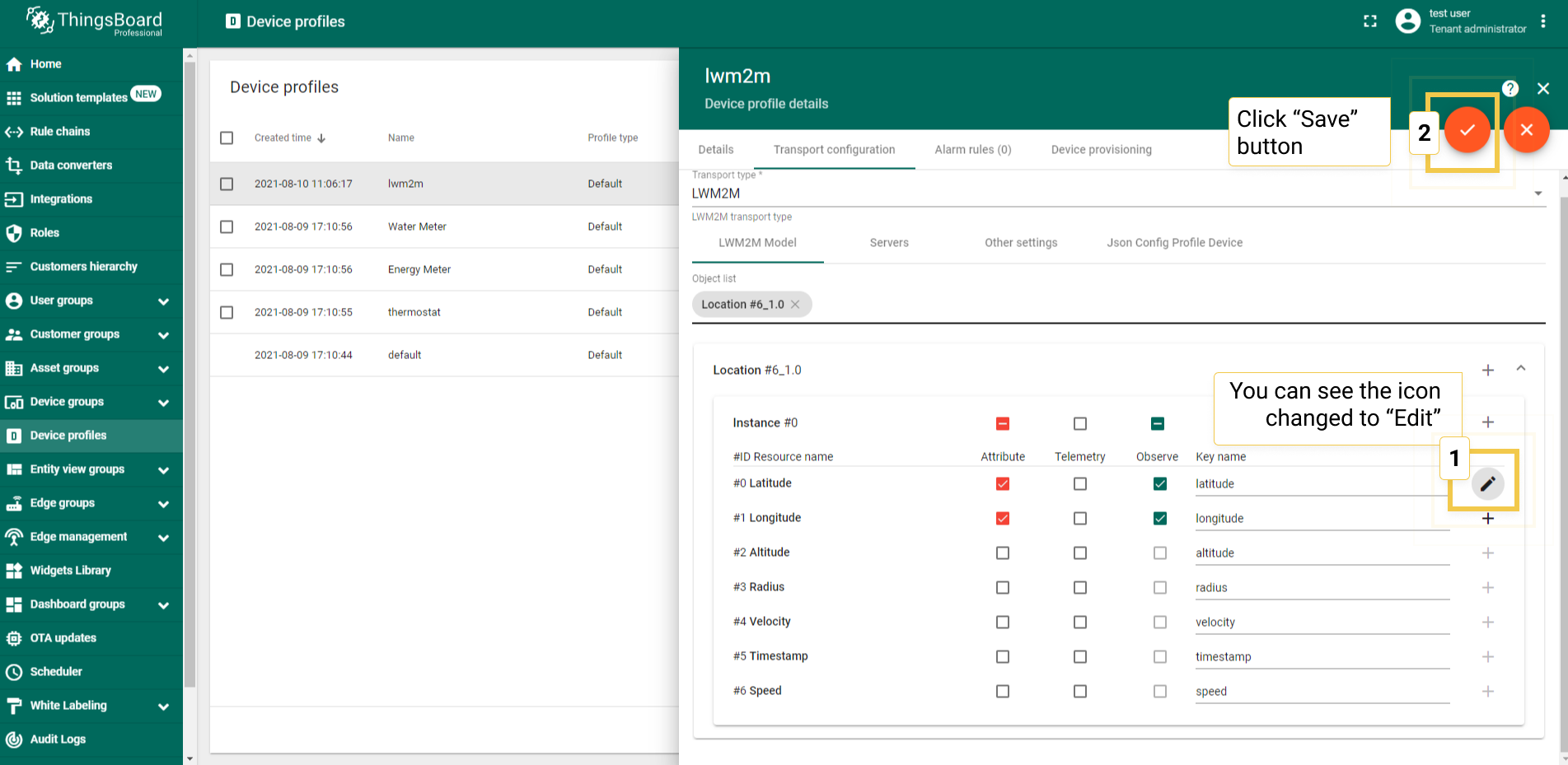The width and height of the screenshot is (1568, 765).
Task: Switch to the Servers tab
Action: 889,243
